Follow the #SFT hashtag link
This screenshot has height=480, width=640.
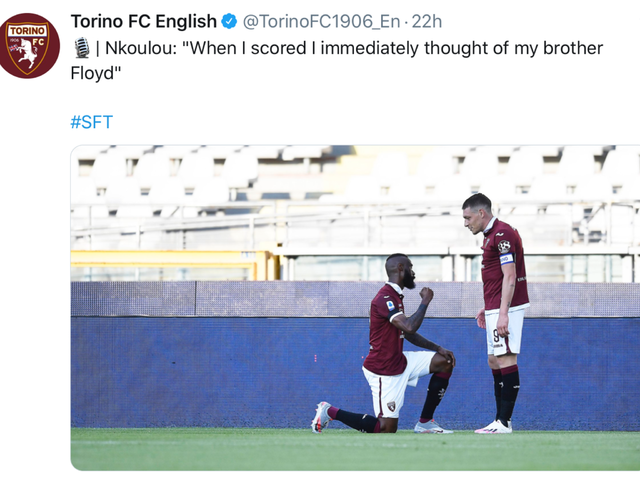tap(91, 122)
